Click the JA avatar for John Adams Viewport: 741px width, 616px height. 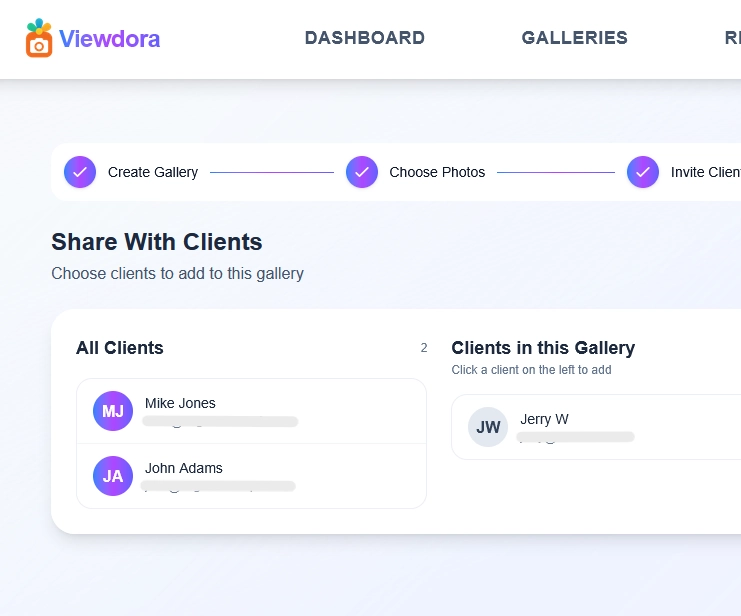point(113,476)
